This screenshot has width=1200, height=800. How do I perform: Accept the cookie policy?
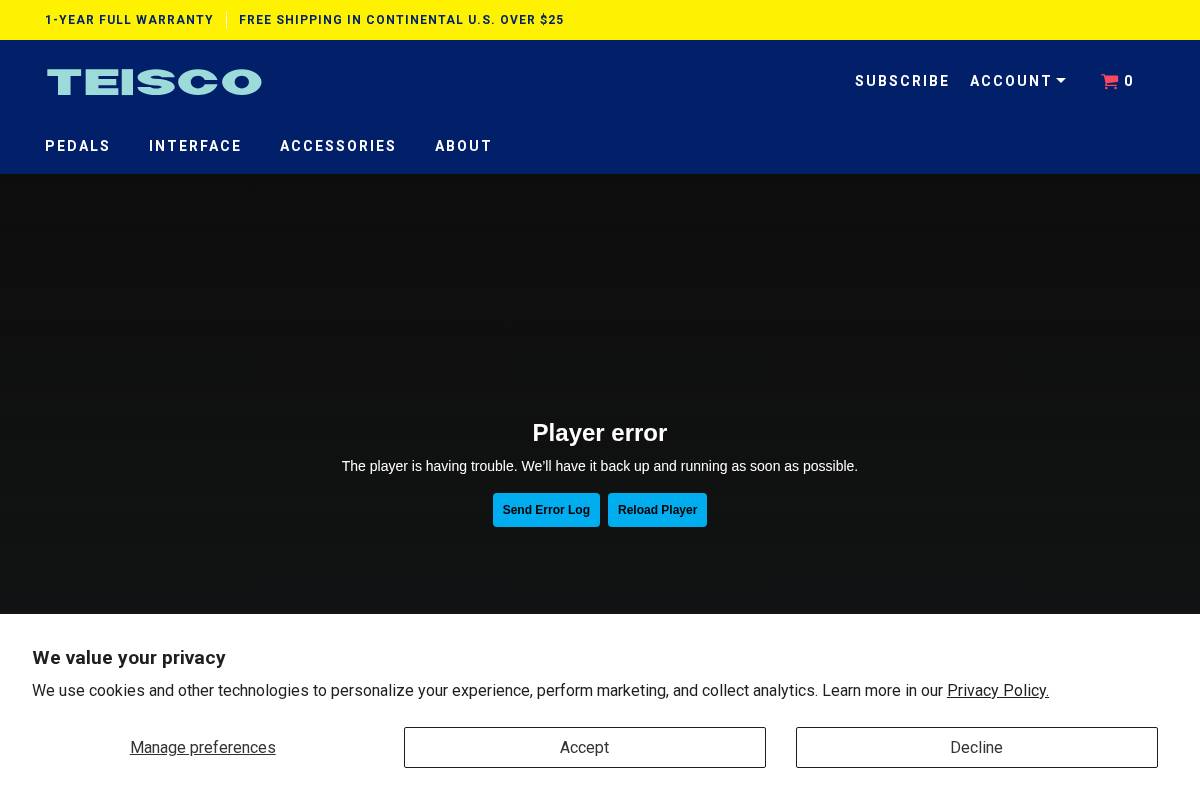pos(584,747)
